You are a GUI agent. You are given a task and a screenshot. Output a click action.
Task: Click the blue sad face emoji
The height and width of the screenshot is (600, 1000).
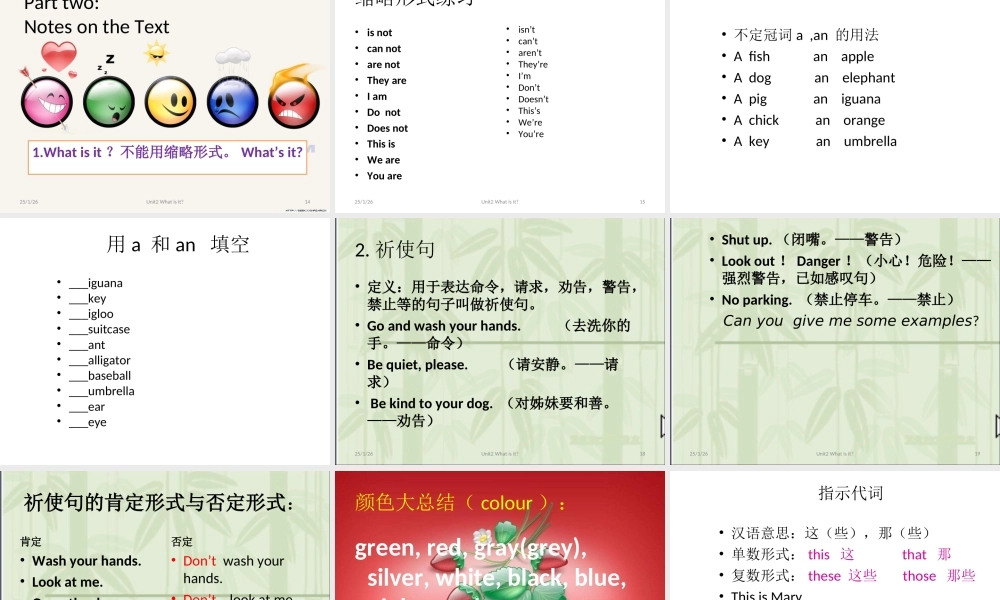pyautogui.click(x=233, y=102)
